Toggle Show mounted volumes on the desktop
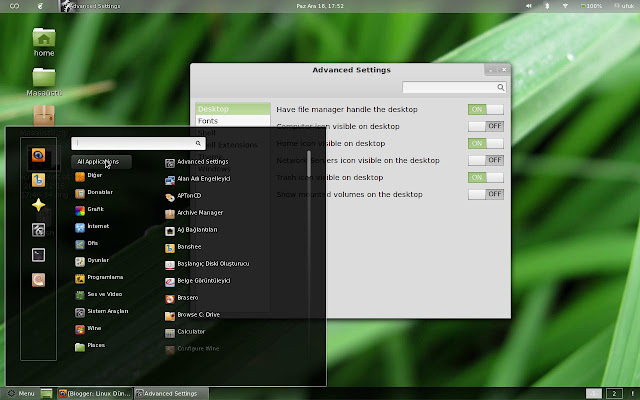This screenshot has width=640, height=400. [x=486, y=194]
